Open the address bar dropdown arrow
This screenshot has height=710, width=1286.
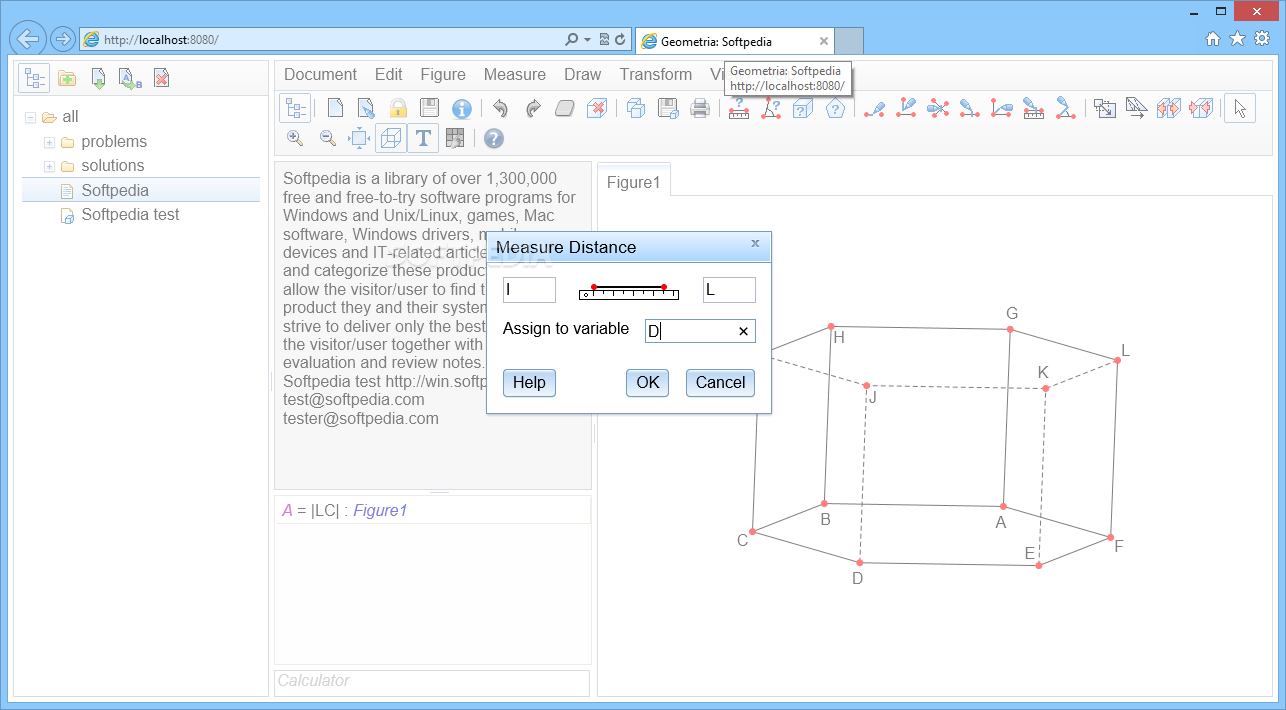(x=587, y=40)
